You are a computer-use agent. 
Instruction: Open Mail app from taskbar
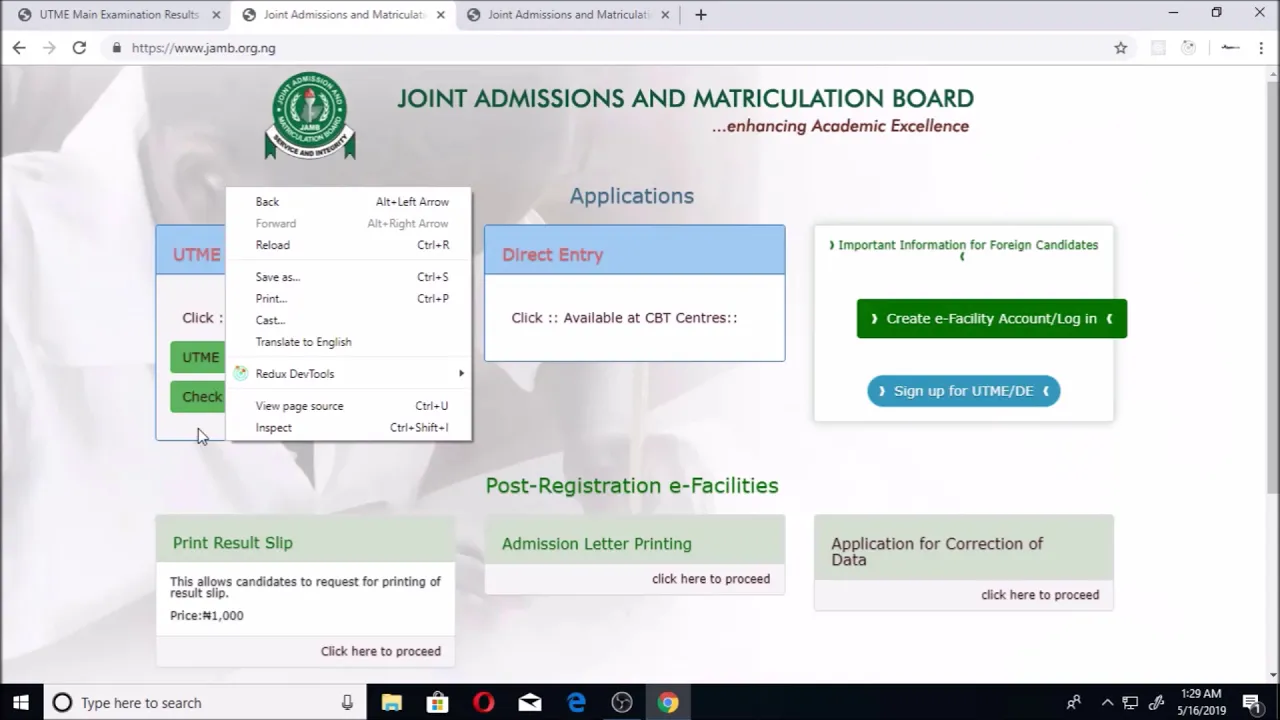click(530, 702)
